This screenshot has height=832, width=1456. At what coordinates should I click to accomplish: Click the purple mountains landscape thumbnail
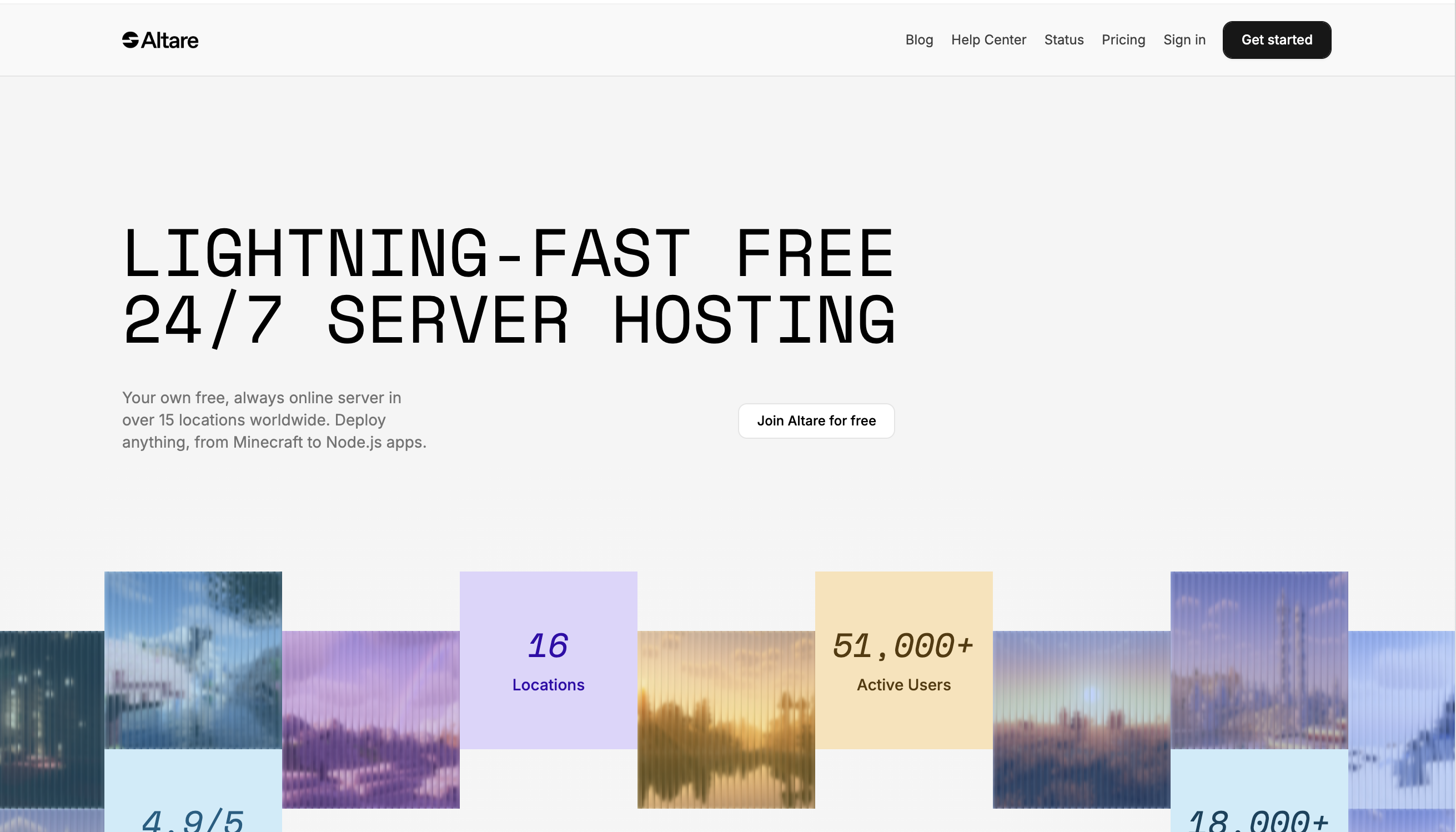pyautogui.click(x=370, y=719)
